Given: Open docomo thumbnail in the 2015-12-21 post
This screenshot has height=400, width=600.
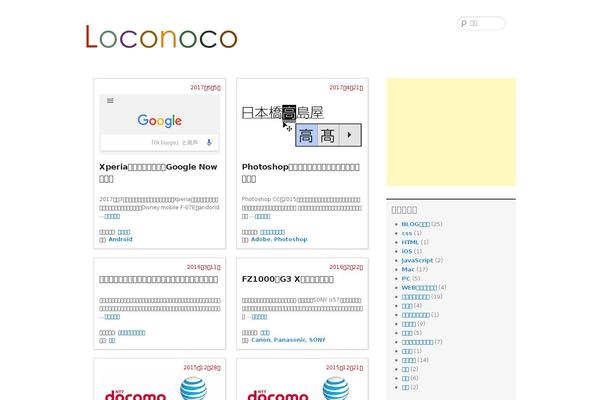Looking at the screenshot, I should point(302,388).
